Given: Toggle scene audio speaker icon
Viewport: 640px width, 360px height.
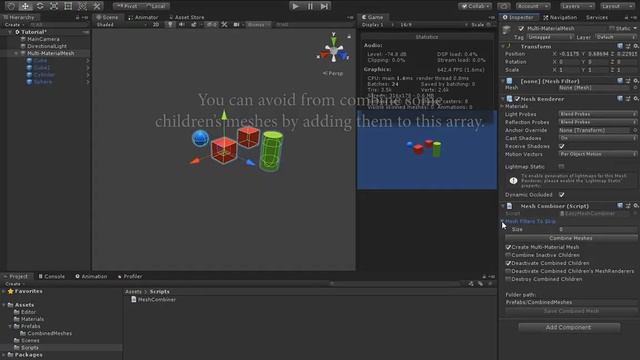Looking at the screenshot, I should click(x=182, y=24).
